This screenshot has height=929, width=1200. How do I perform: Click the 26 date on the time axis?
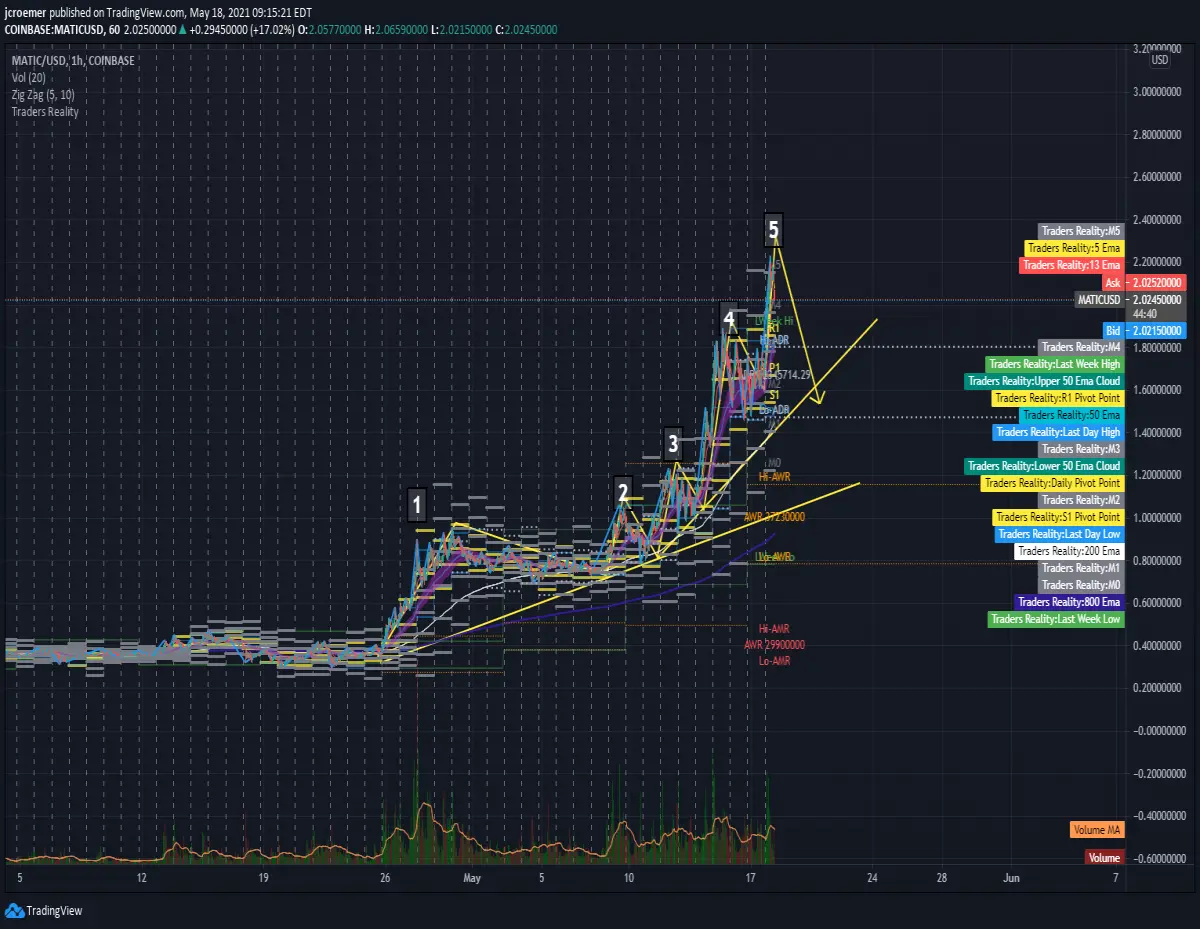[385, 878]
